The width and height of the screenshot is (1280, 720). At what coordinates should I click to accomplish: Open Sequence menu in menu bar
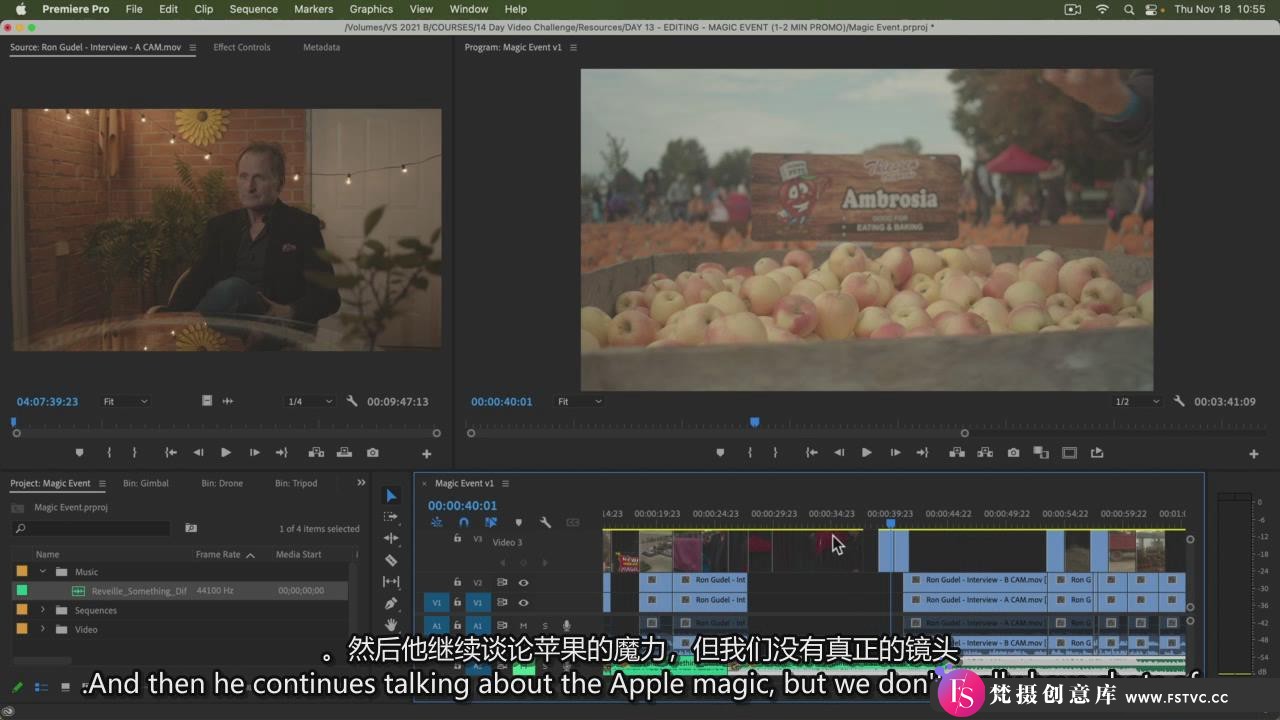pyautogui.click(x=254, y=9)
